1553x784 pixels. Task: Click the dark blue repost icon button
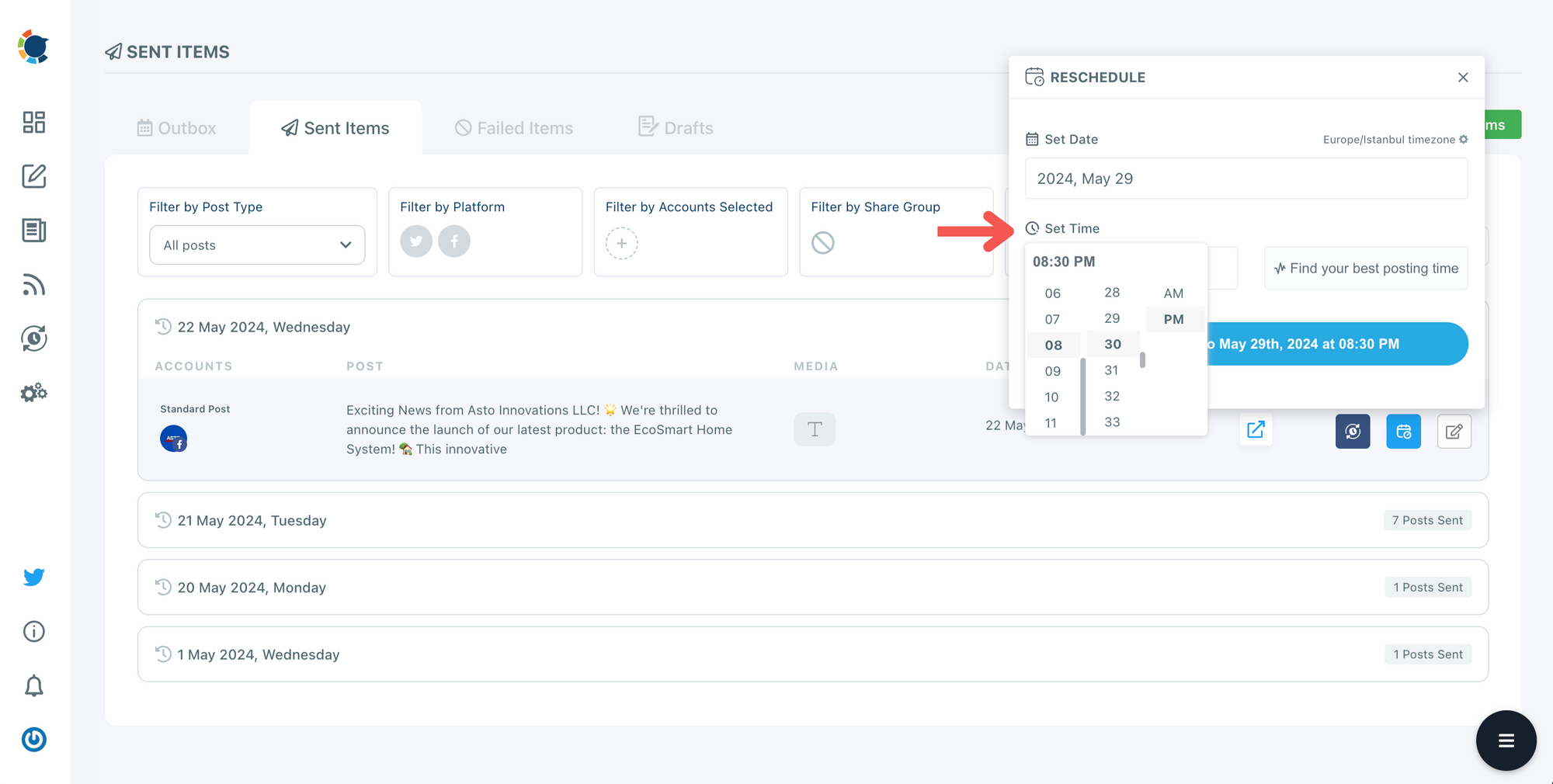pyautogui.click(x=1353, y=432)
